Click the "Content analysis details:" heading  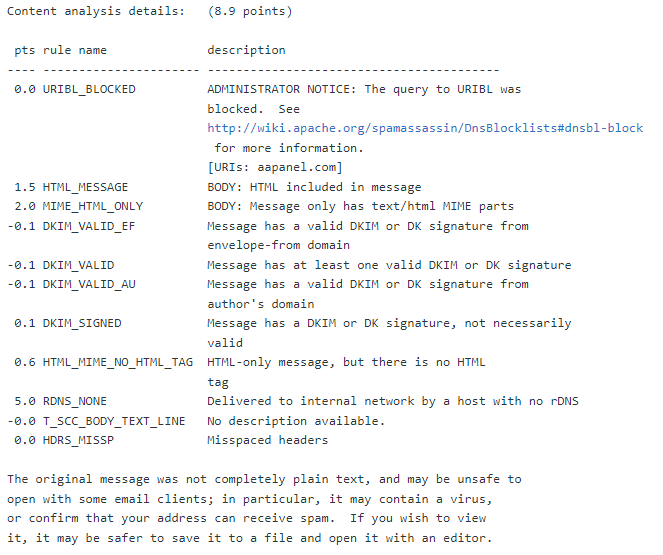click(x=96, y=11)
